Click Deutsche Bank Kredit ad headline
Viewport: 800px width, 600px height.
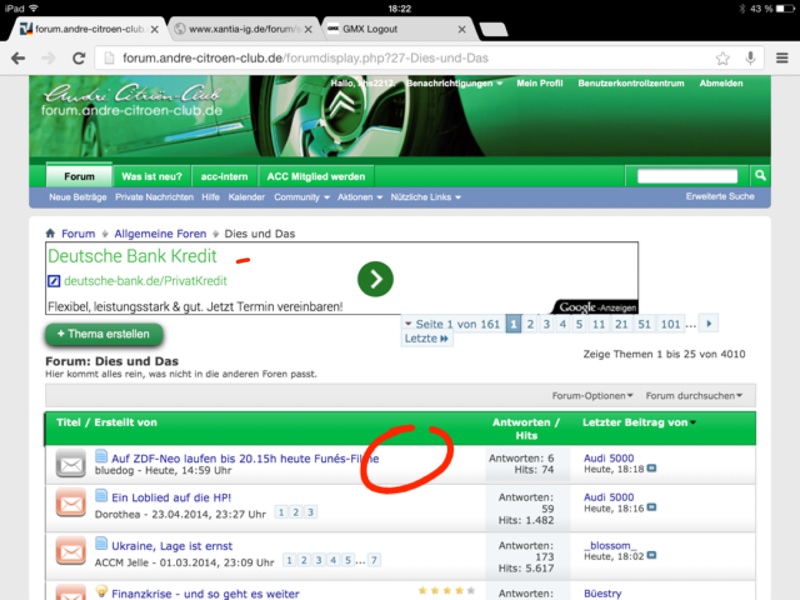pos(132,256)
